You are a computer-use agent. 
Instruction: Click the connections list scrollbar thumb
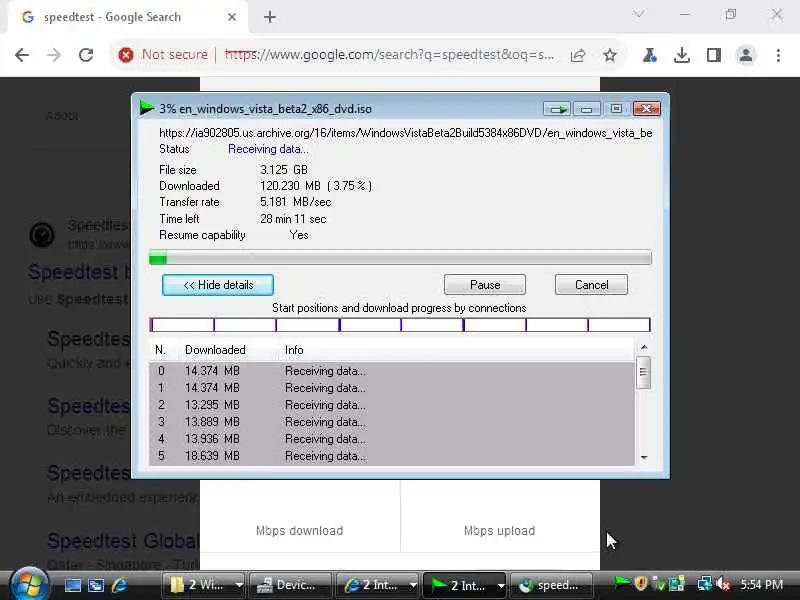click(643, 372)
